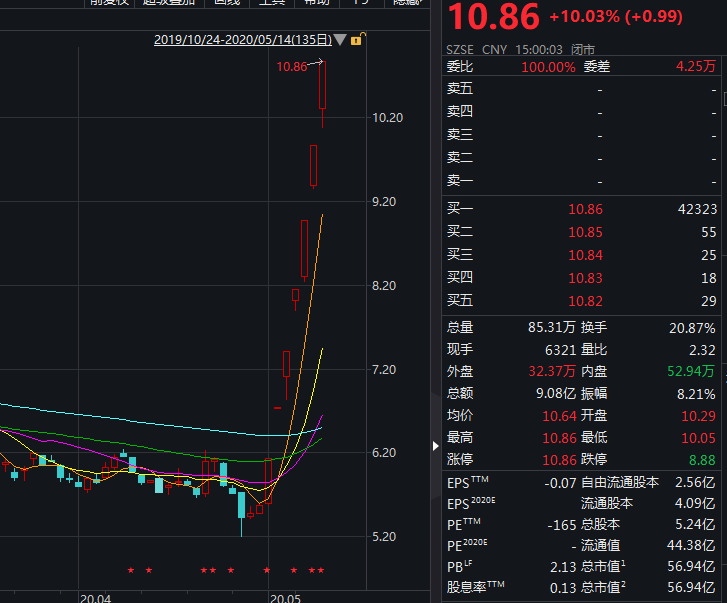Select the 买一 bid price 10.86
This screenshot has height=603, width=727.
coord(585,209)
